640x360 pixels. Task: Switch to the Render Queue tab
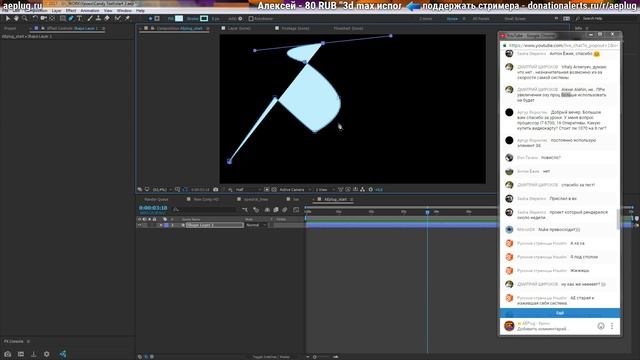(156, 200)
